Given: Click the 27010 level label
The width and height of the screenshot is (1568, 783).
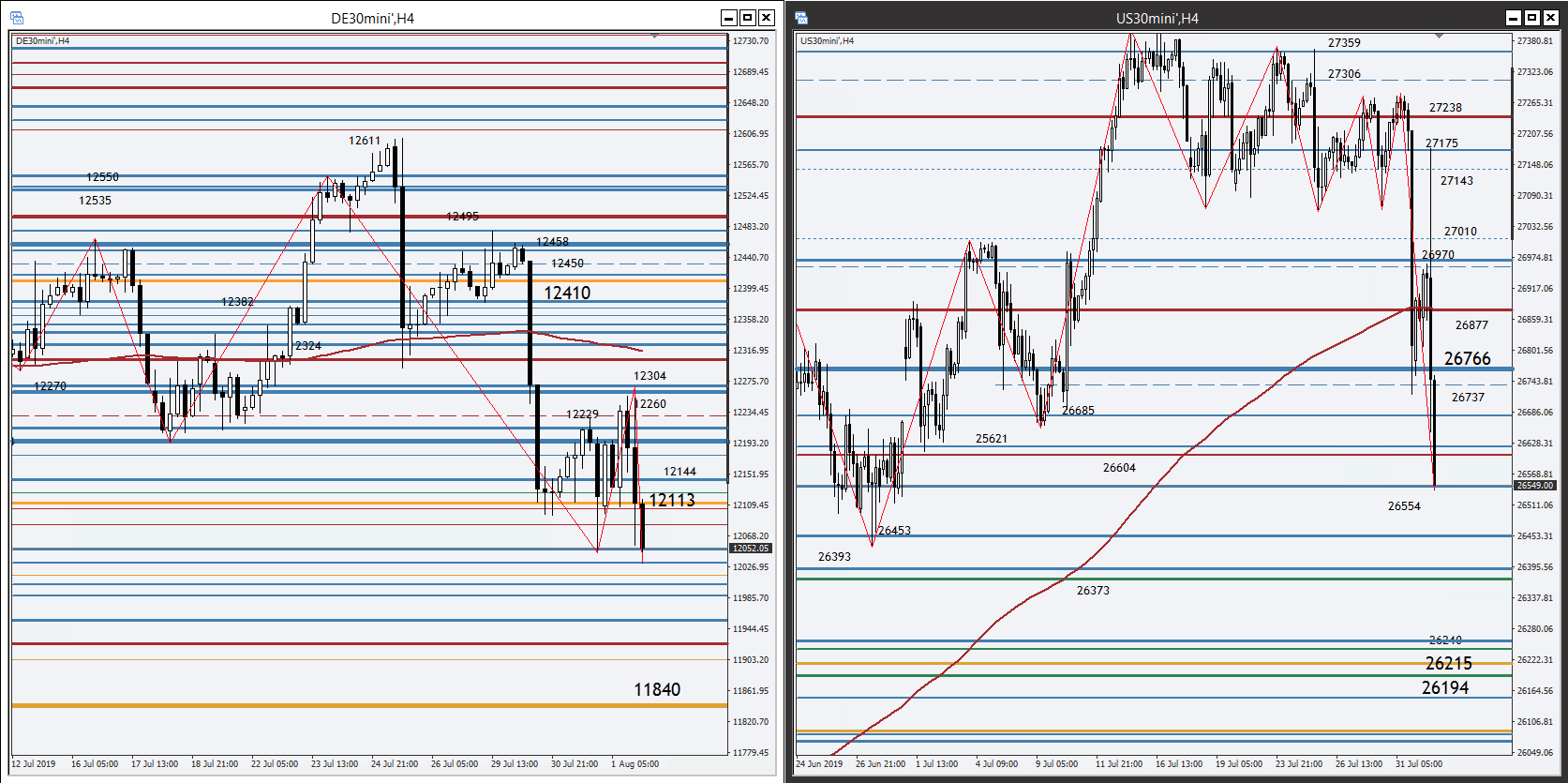Looking at the screenshot, I should pos(1460,232).
